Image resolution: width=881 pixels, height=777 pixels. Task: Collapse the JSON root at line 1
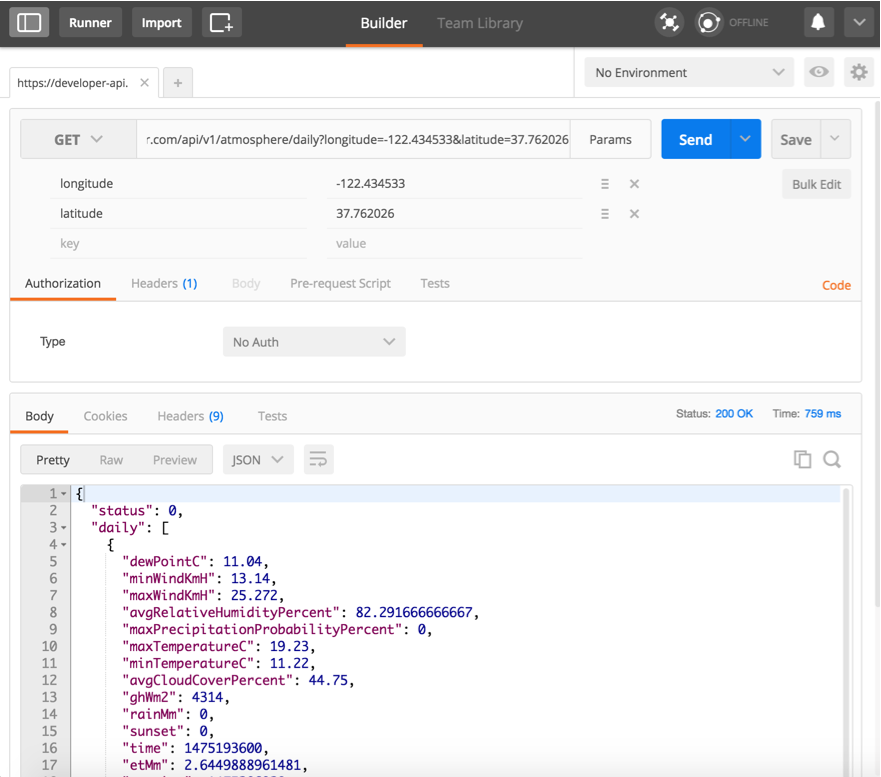[64, 494]
